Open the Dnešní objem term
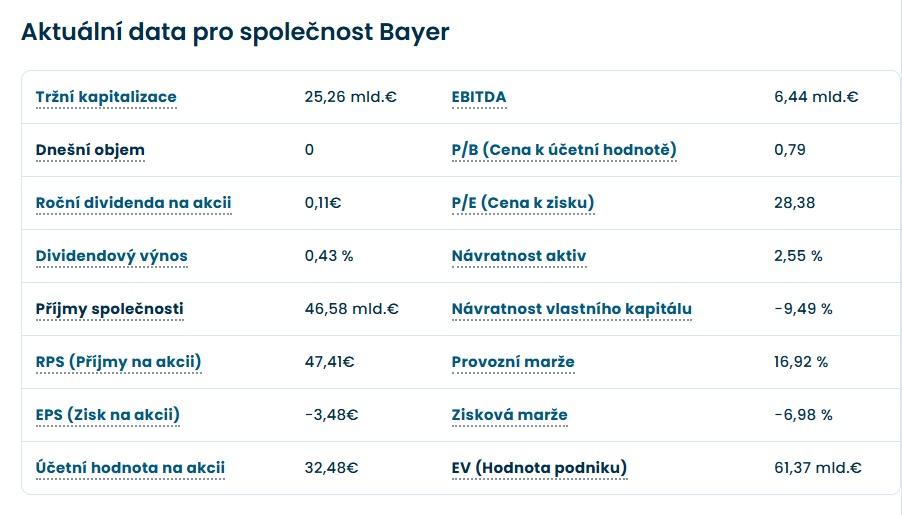The width and height of the screenshot is (902, 515). pyautogui.click(x=90, y=150)
